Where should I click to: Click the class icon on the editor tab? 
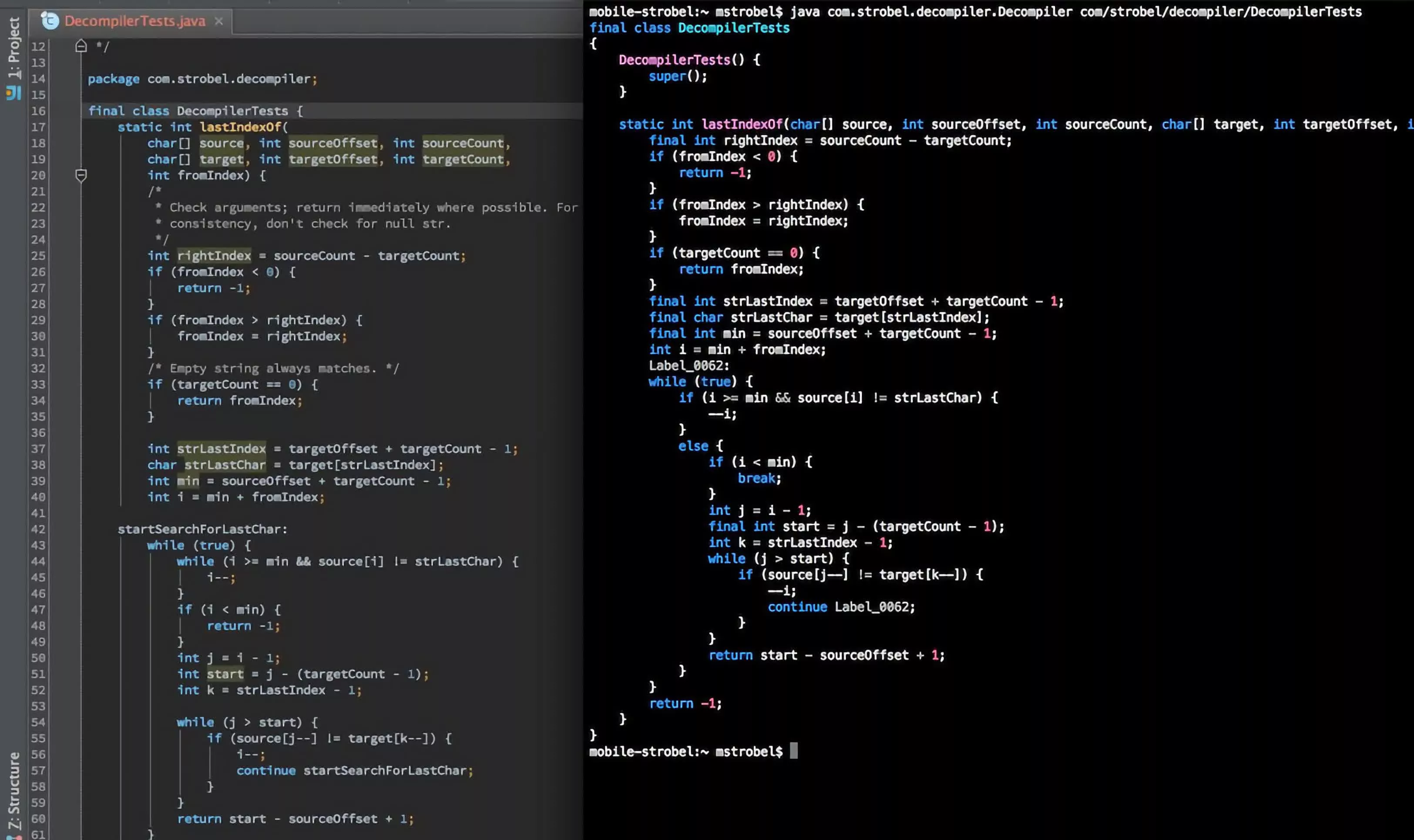(50, 21)
